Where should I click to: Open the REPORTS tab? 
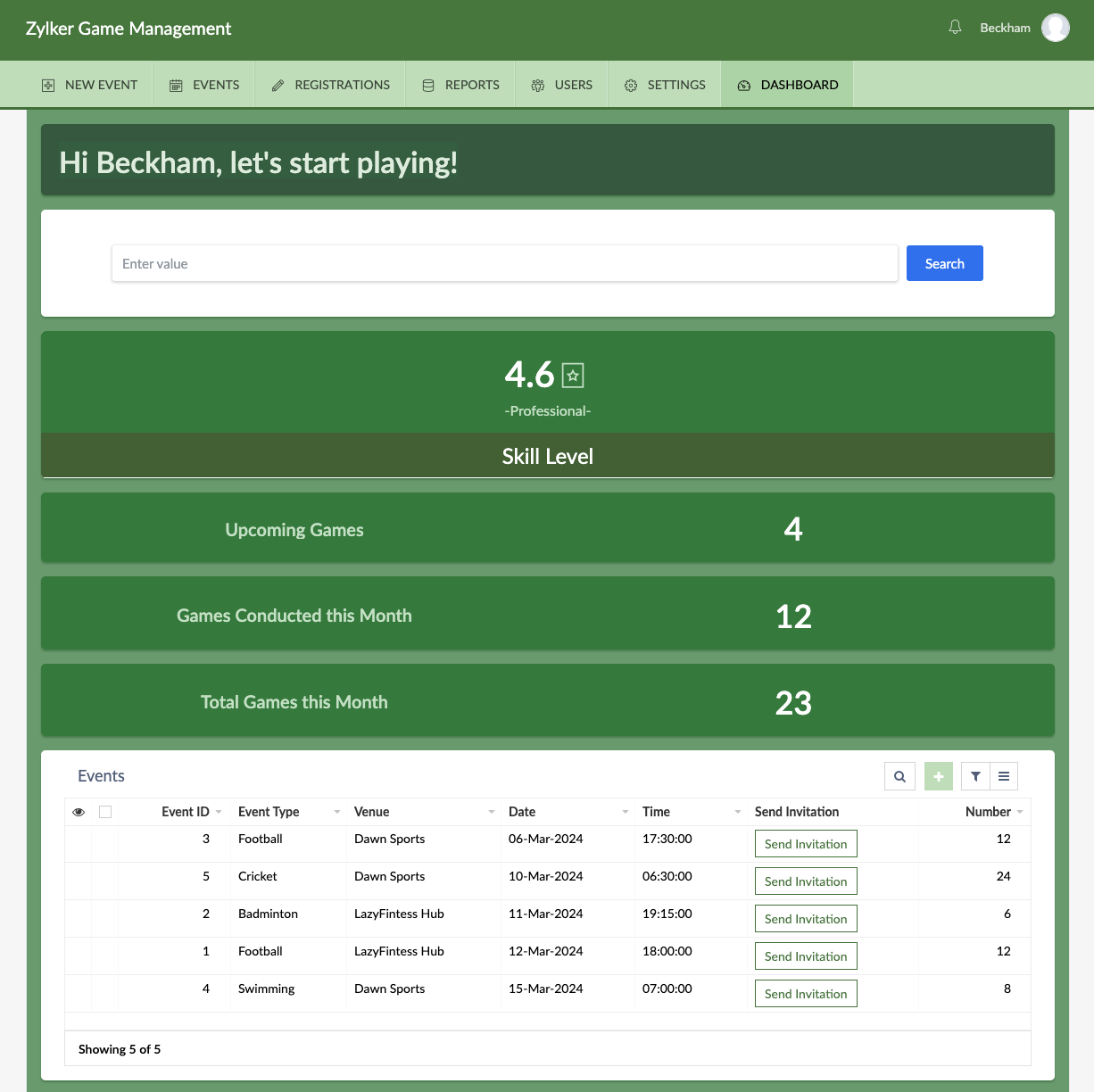click(460, 85)
